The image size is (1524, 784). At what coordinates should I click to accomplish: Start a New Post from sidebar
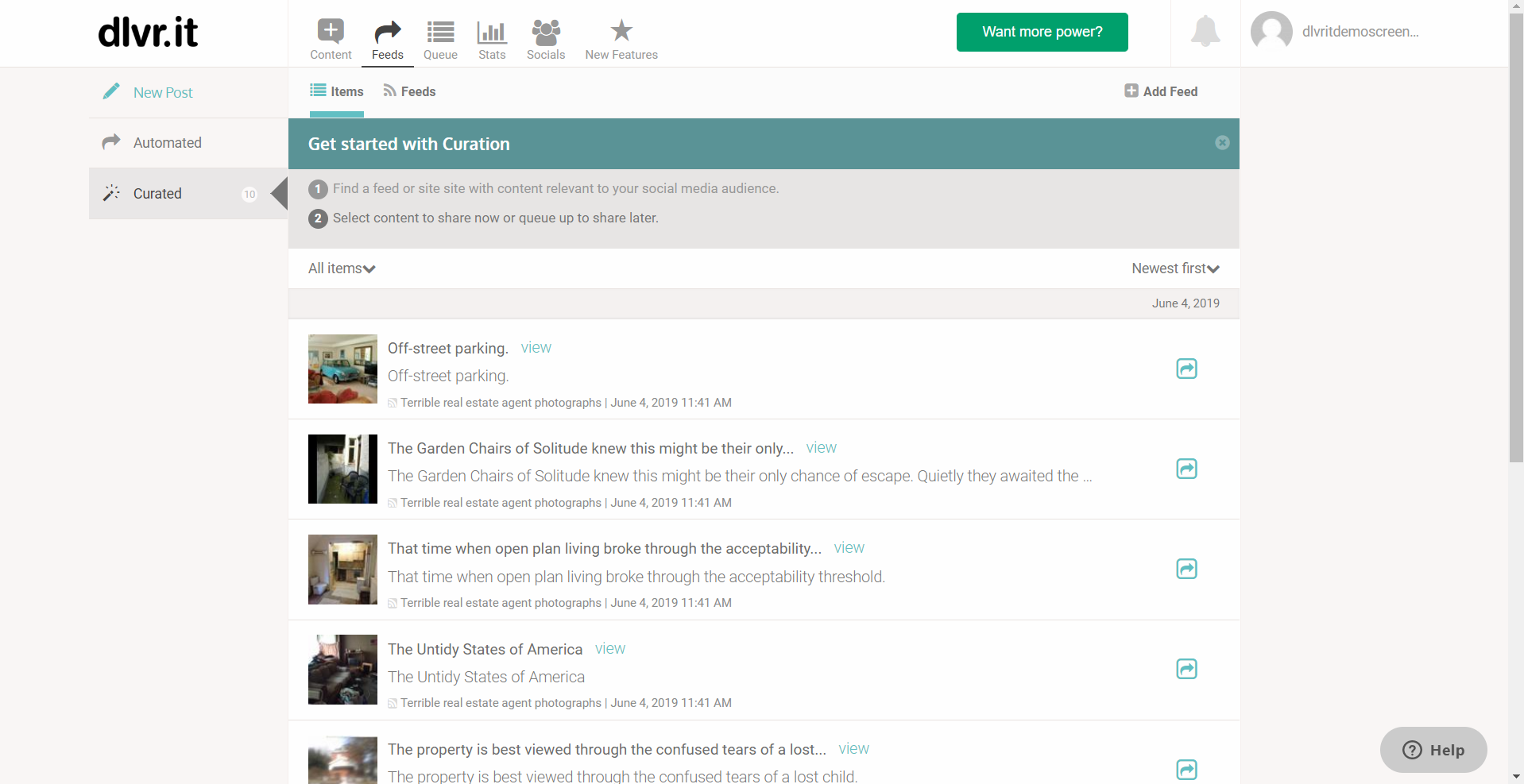[188, 93]
